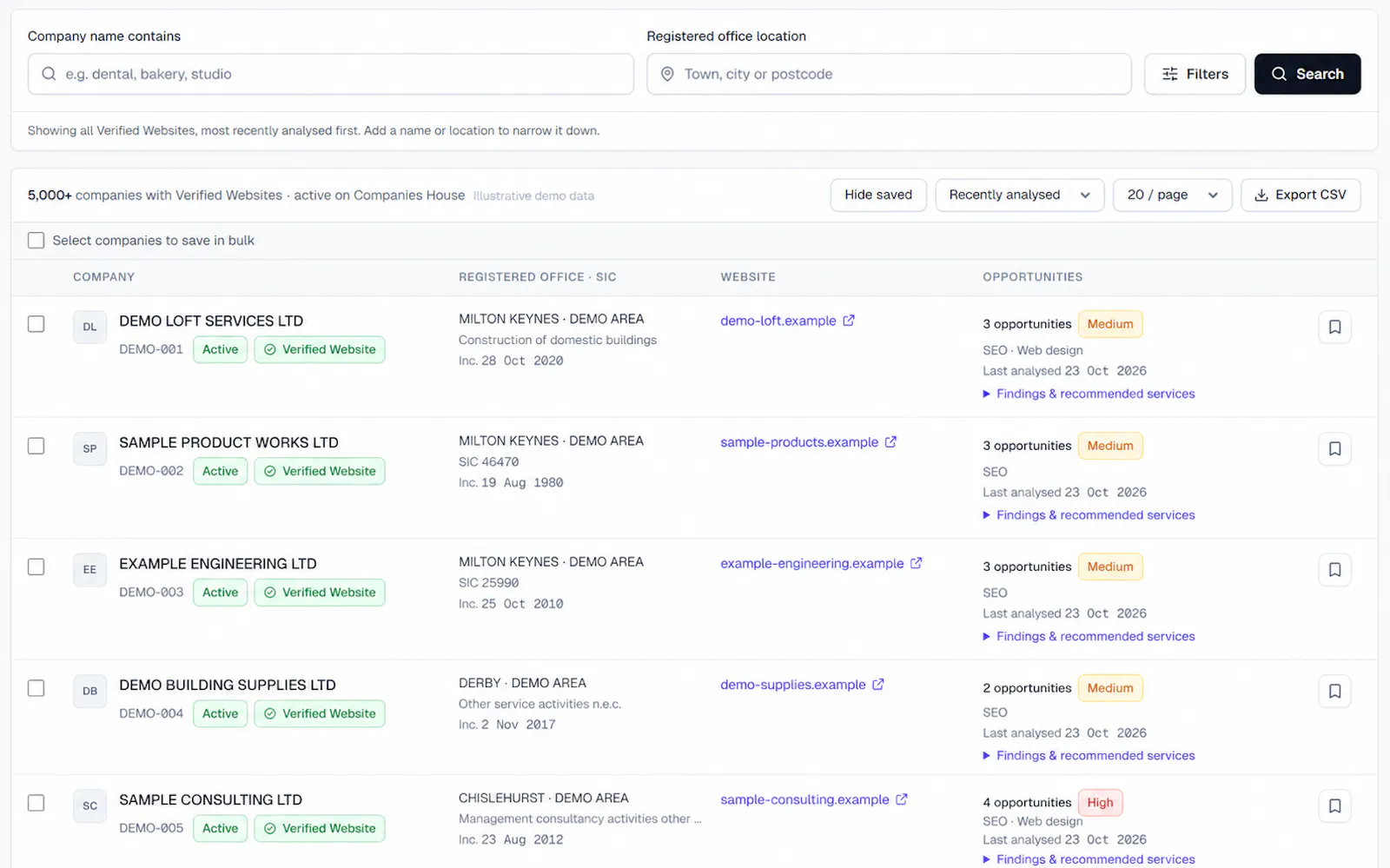The height and width of the screenshot is (868, 1390).
Task: Click the DL company avatar badge
Action: coord(89,327)
